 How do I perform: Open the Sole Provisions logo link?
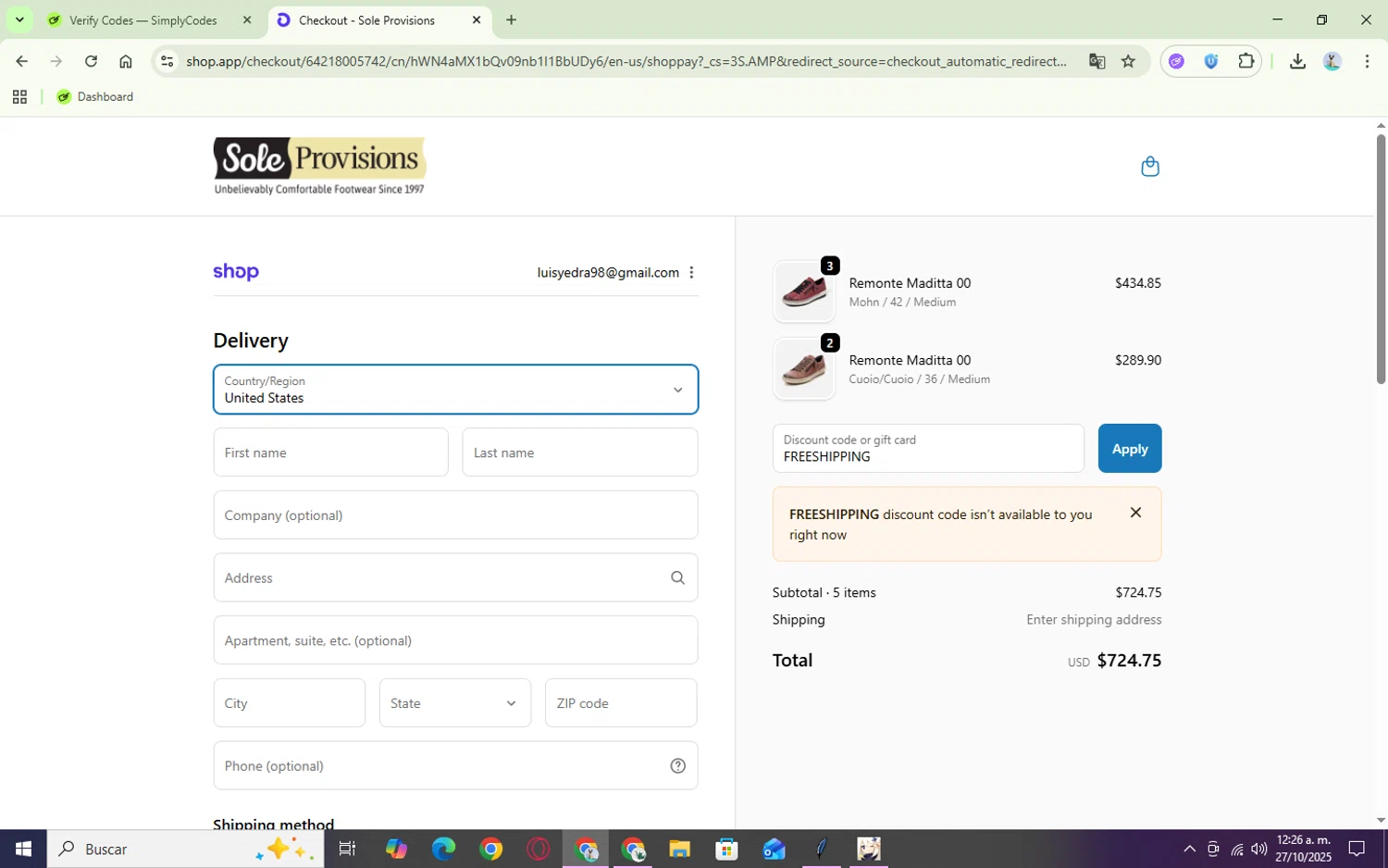319,167
